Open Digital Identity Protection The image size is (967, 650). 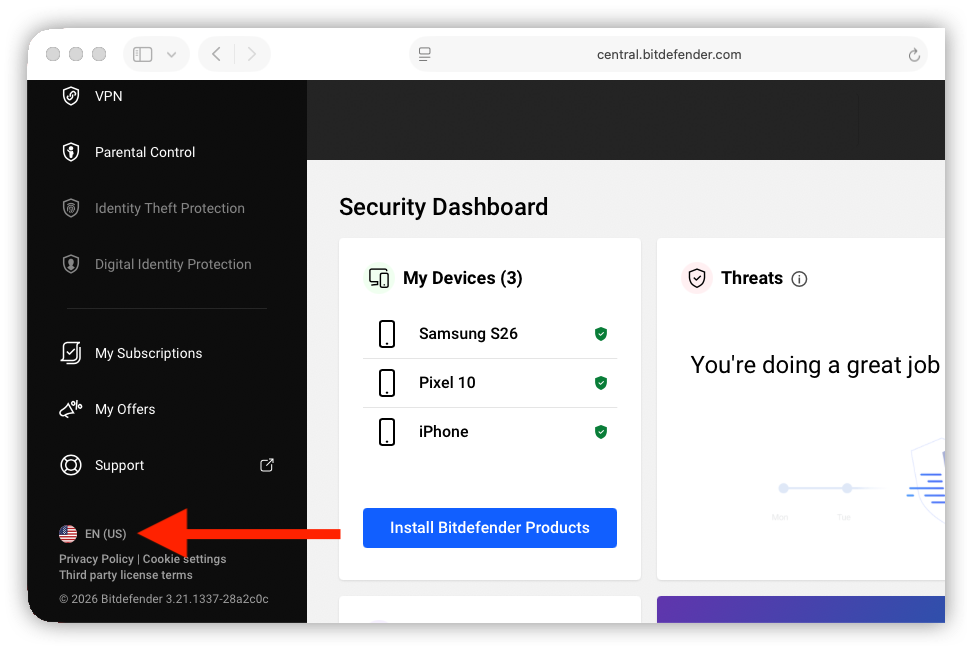[x=173, y=265]
